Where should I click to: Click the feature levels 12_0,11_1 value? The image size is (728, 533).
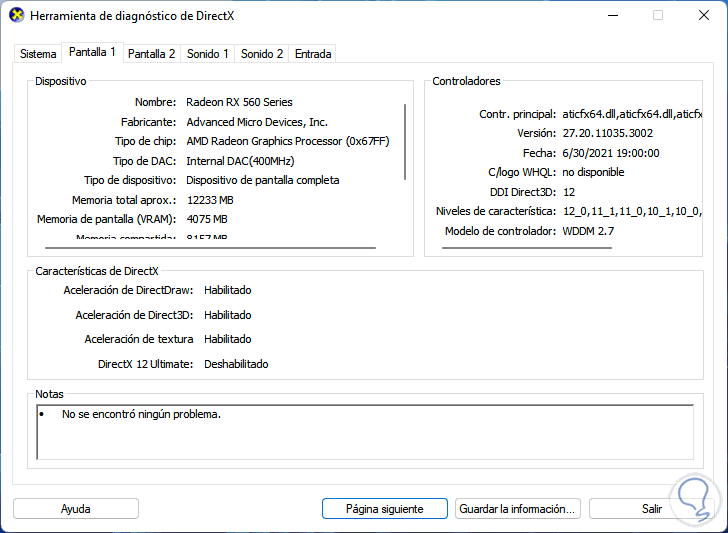pos(632,212)
